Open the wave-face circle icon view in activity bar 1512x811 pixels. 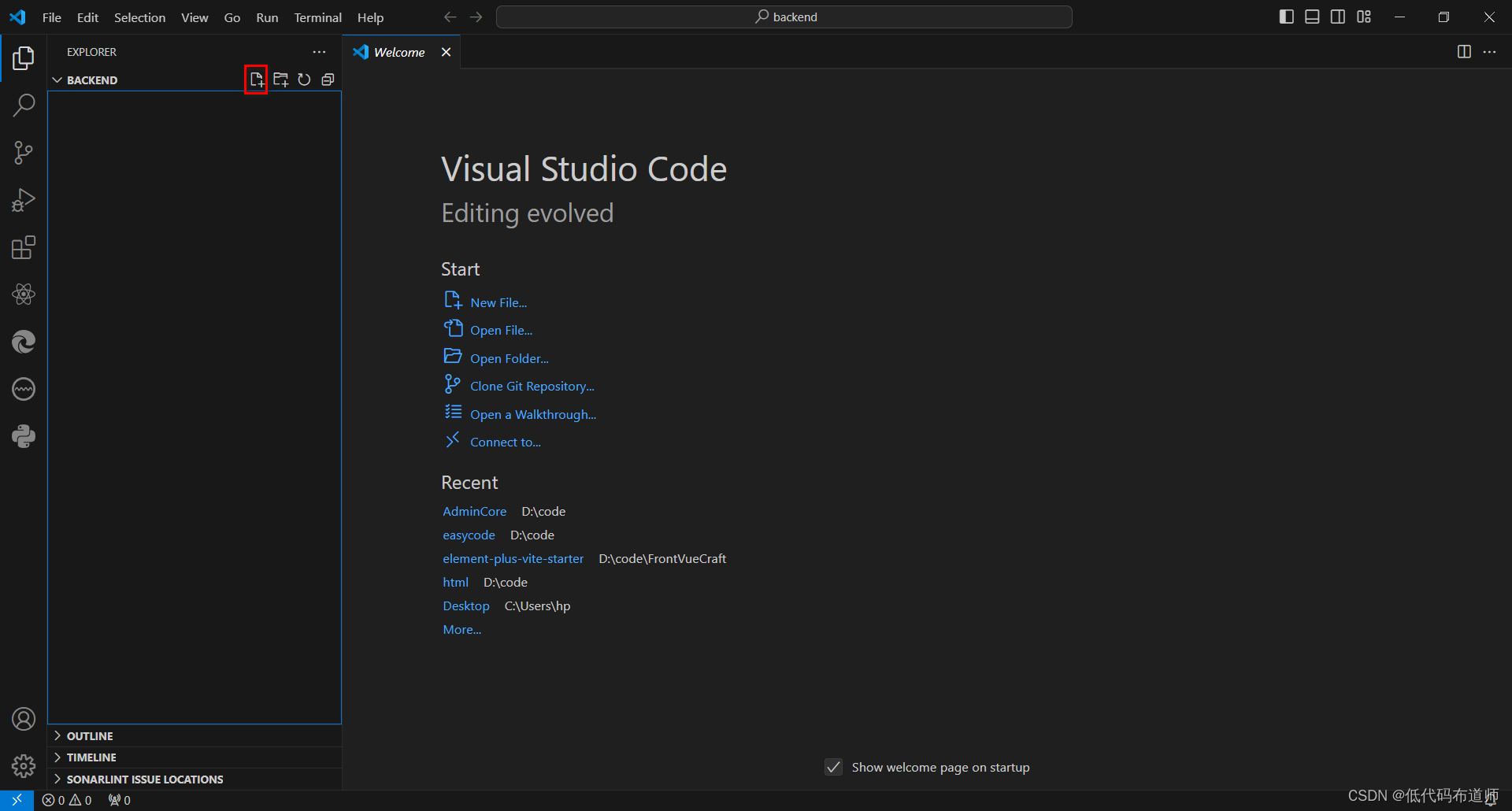tap(24, 389)
